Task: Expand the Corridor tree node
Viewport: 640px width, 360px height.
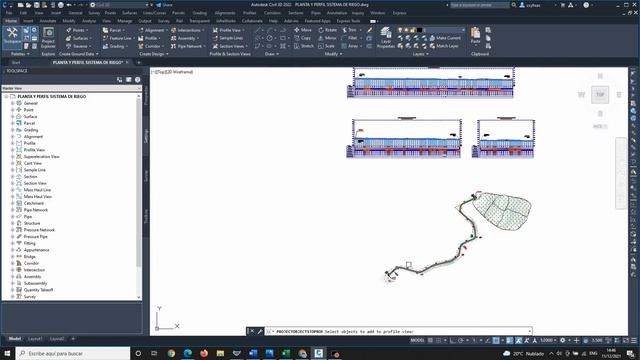Action: (x=13, y=263)
